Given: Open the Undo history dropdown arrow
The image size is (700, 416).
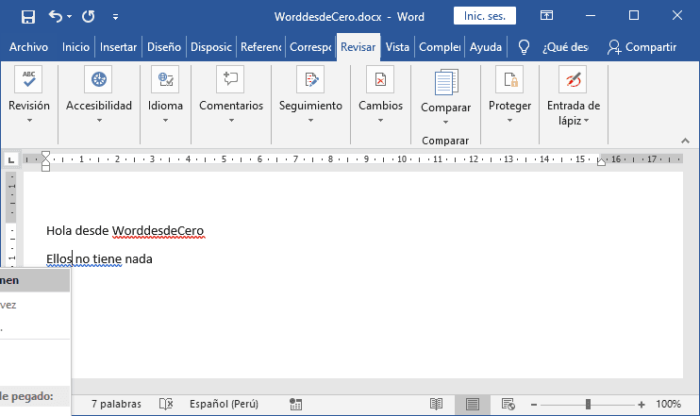Looking at the screenshot, I should pyautogui.click(x=69, y=17).
